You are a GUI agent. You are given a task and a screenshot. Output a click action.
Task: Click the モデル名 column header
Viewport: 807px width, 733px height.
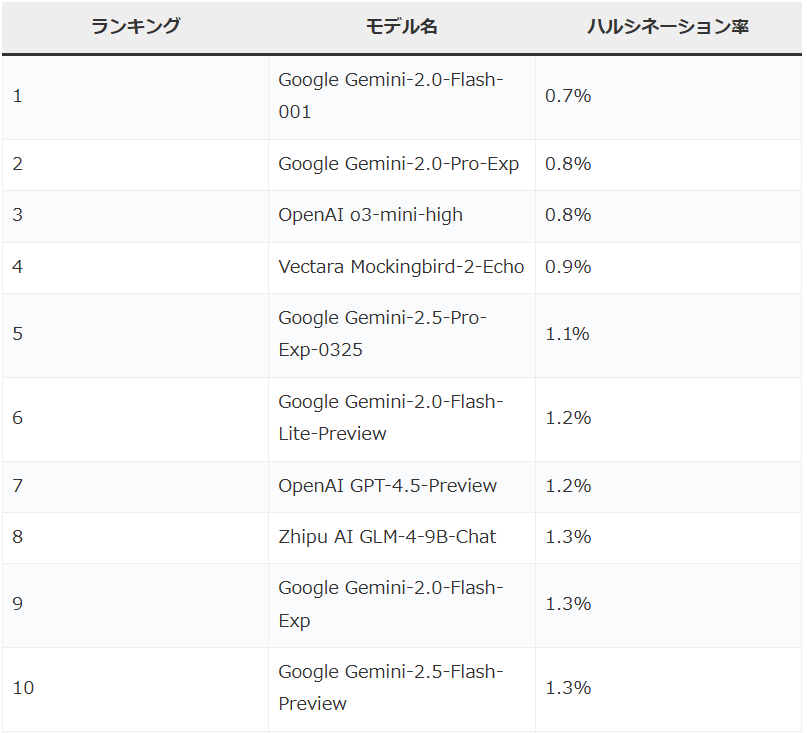click(x=401, y=26)
